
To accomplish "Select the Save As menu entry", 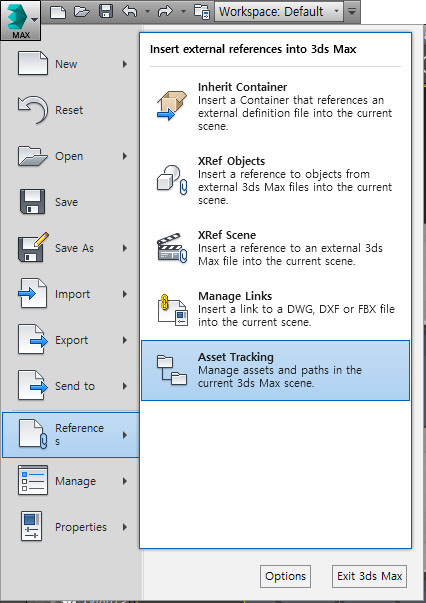I will pos(72,248).
